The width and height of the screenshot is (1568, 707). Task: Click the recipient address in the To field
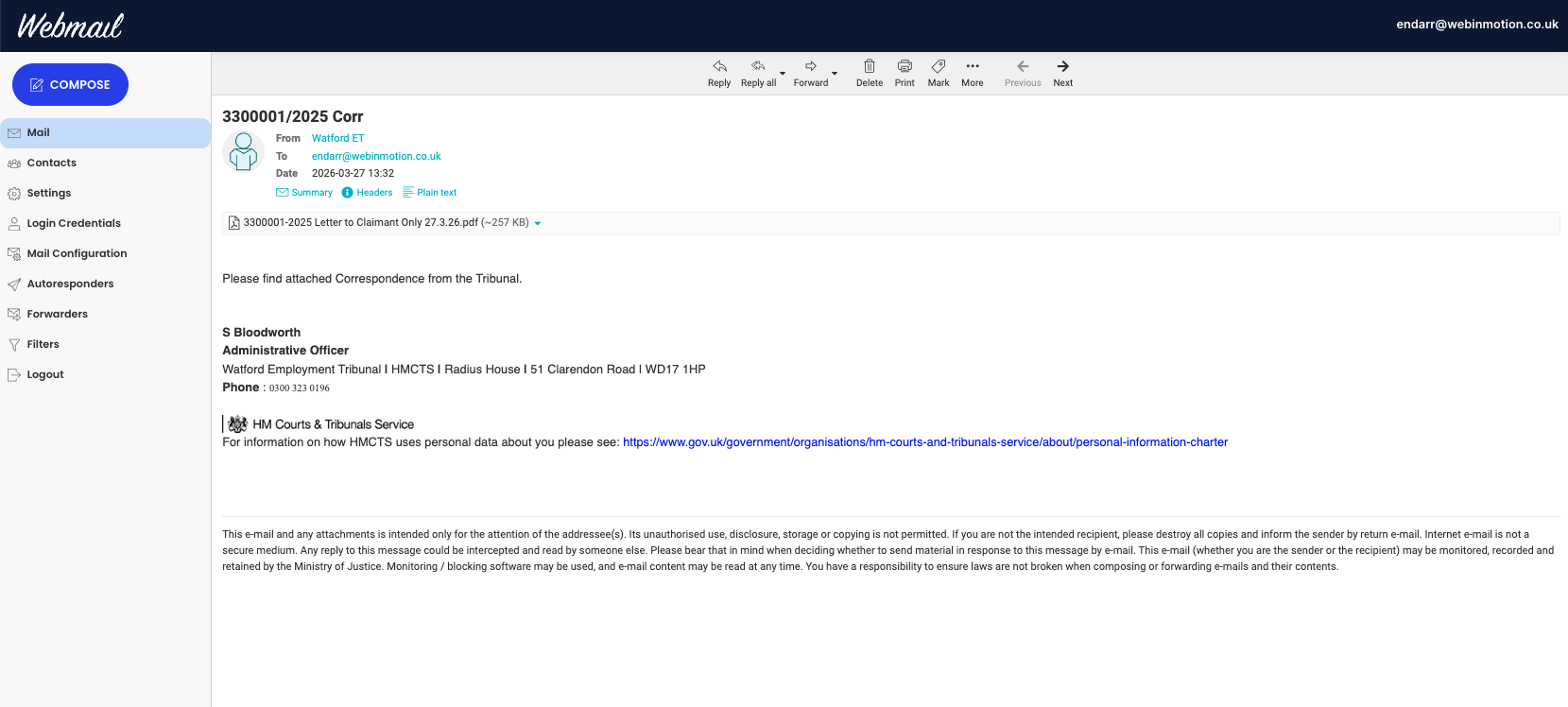click(376, 156)
